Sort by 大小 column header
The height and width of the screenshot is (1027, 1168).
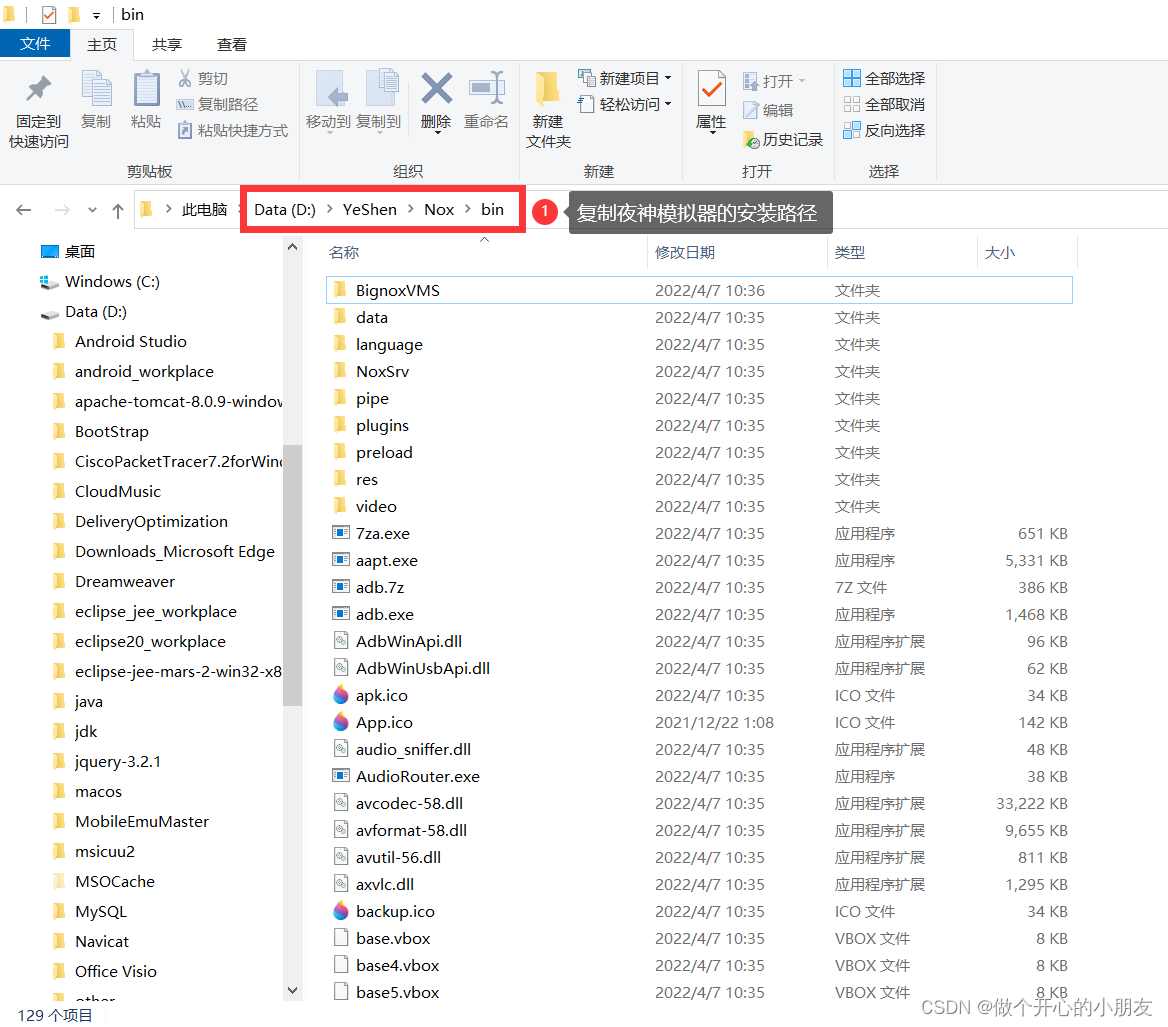tap(1000, 252)
